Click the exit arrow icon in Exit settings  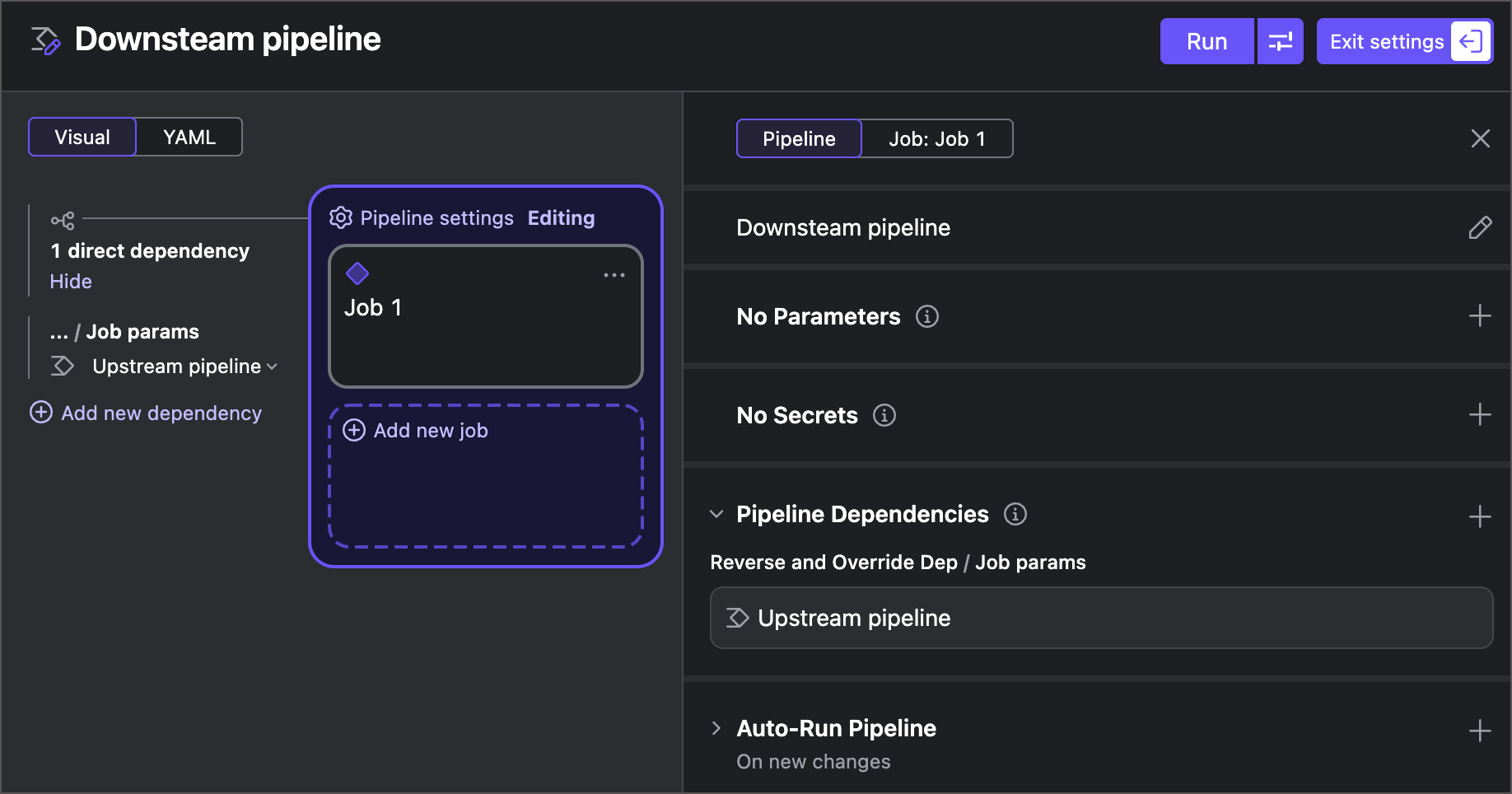1471,41
